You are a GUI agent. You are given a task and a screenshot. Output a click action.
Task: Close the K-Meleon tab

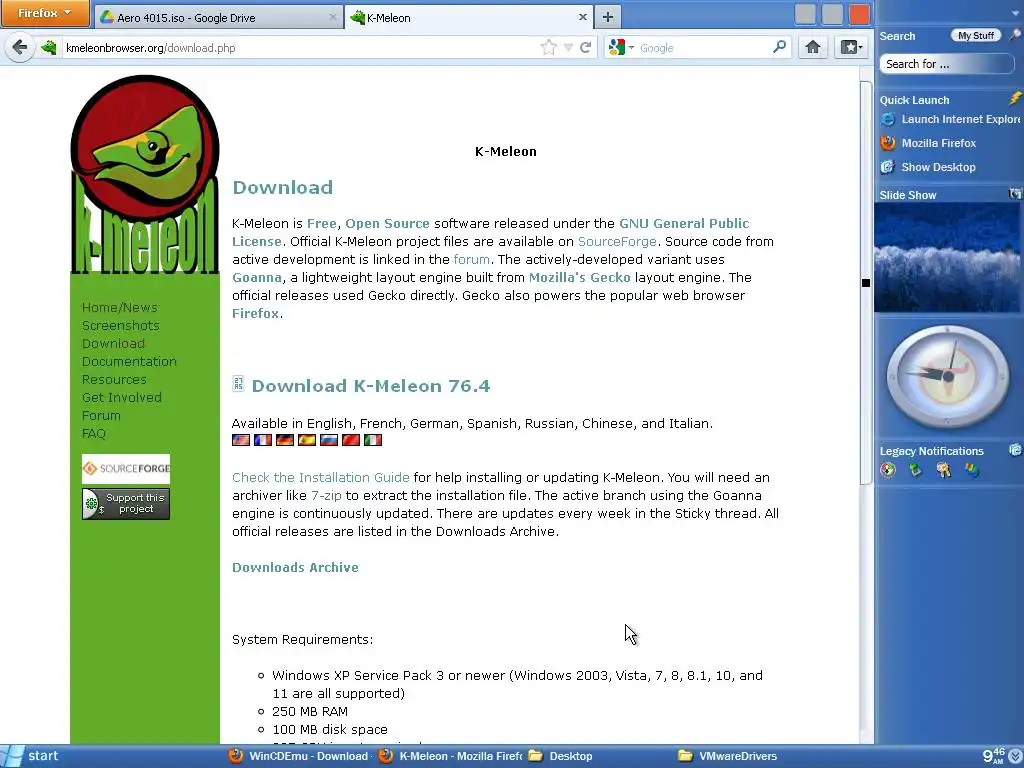583,18
